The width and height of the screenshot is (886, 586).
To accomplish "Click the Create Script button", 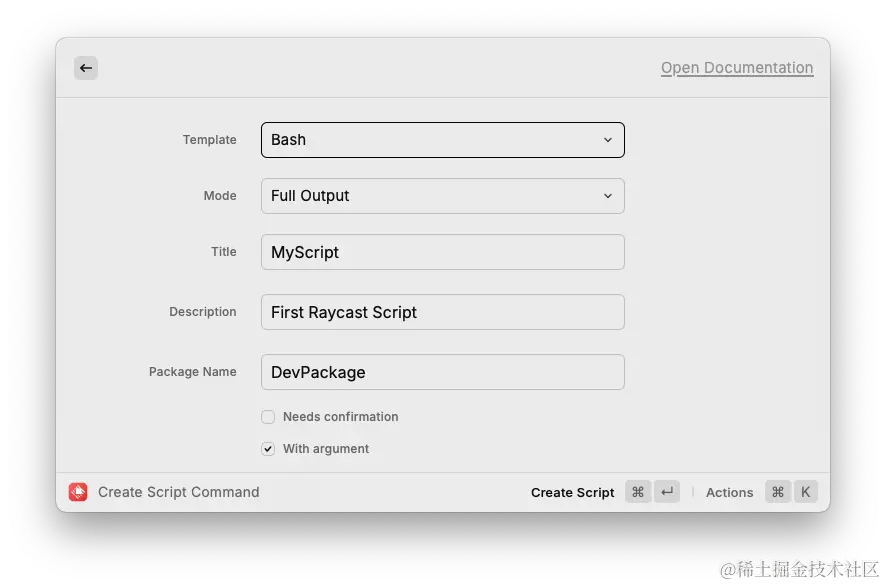I will (x=572, y=492).
